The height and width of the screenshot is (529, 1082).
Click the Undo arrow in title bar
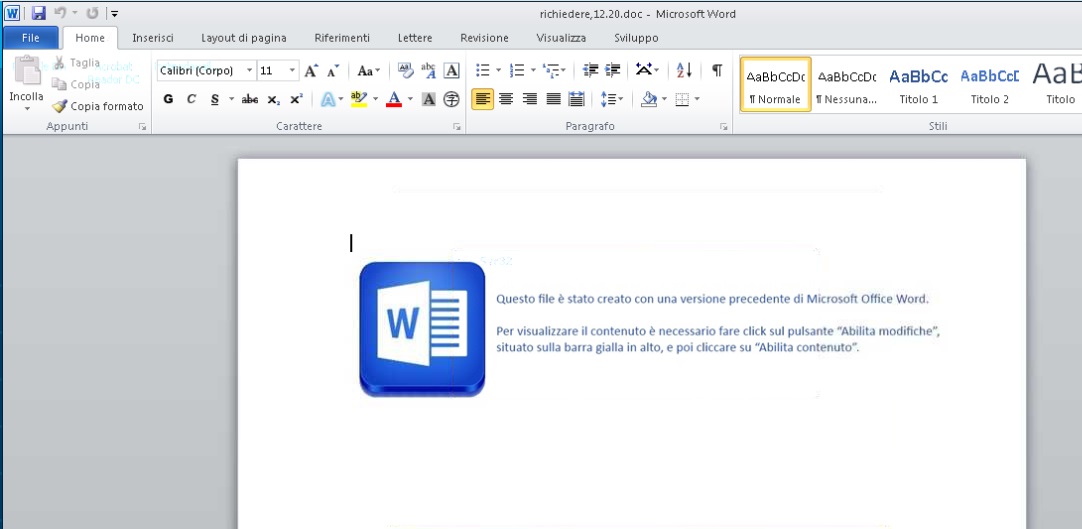[60, 13]
